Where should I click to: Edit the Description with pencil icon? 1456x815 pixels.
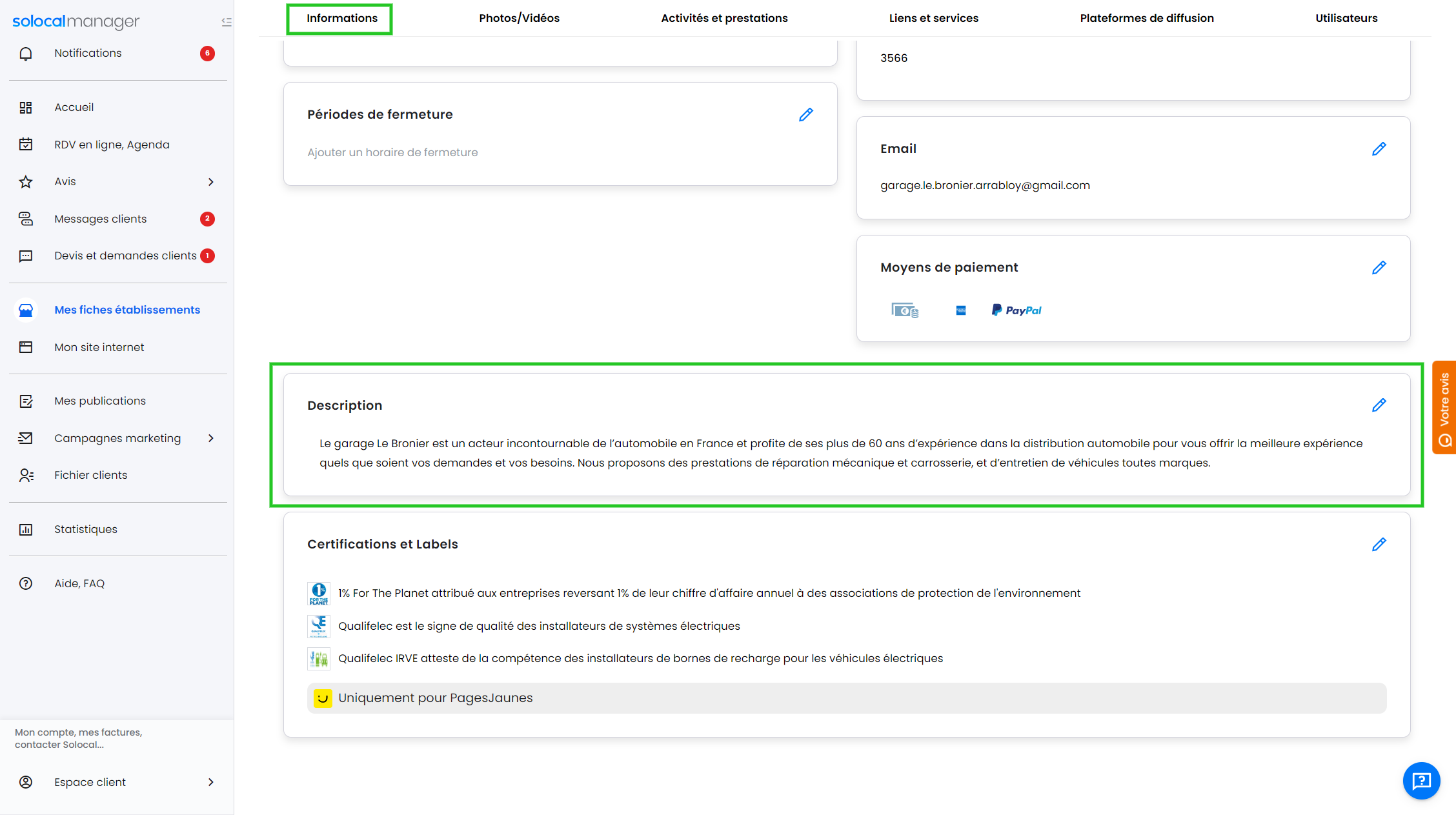(1379, 405)
